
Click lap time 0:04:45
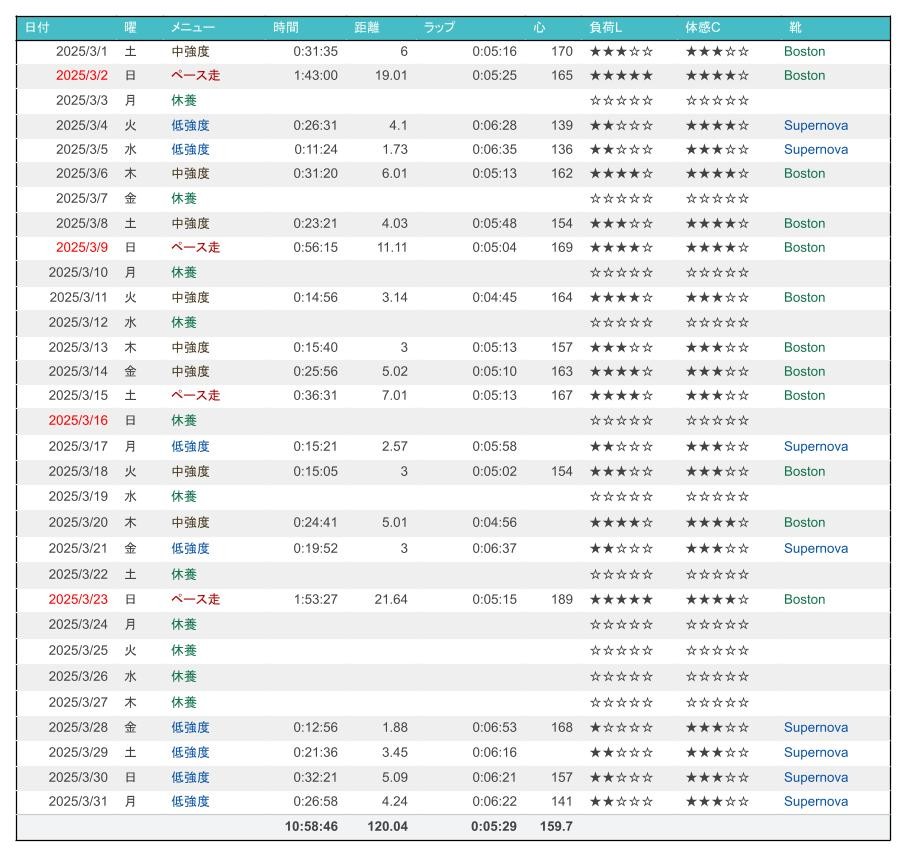click(x=495, y=298)
